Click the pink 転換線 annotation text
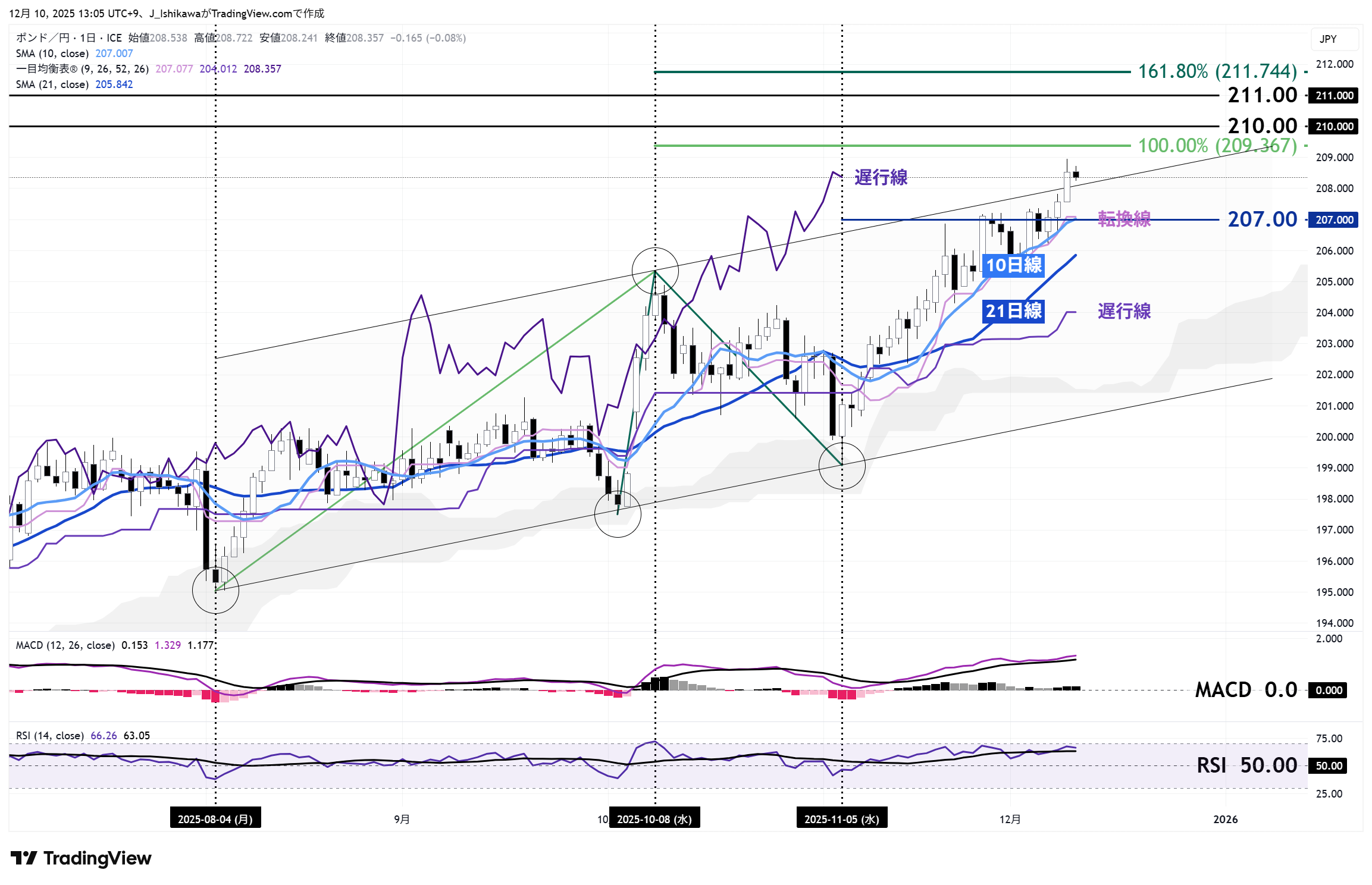This screenshot has width=1372, height=885. click(x=1124, y=219)
